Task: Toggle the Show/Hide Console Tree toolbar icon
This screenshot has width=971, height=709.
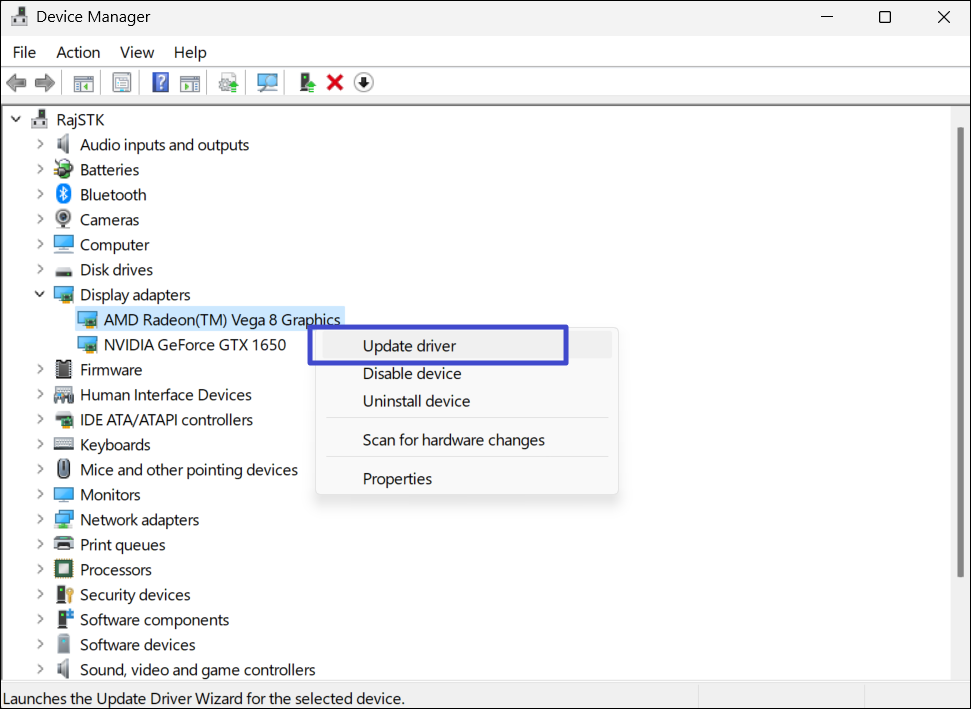Action: [84, 82]
